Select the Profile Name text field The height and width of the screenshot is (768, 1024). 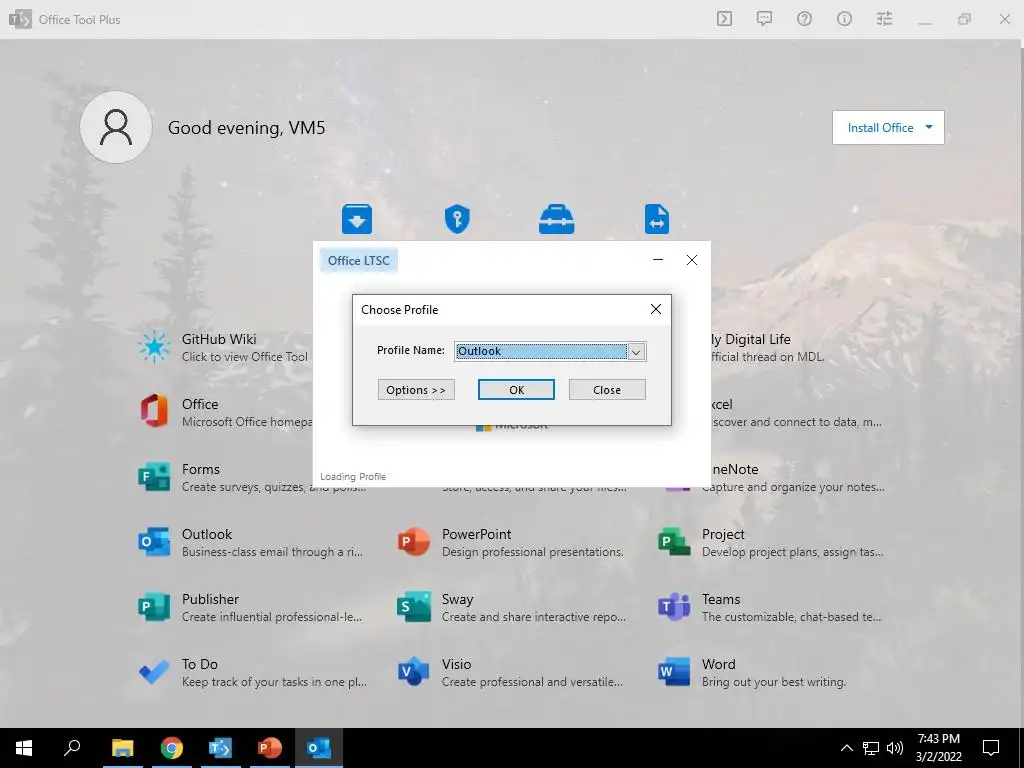tap(541, 351)
